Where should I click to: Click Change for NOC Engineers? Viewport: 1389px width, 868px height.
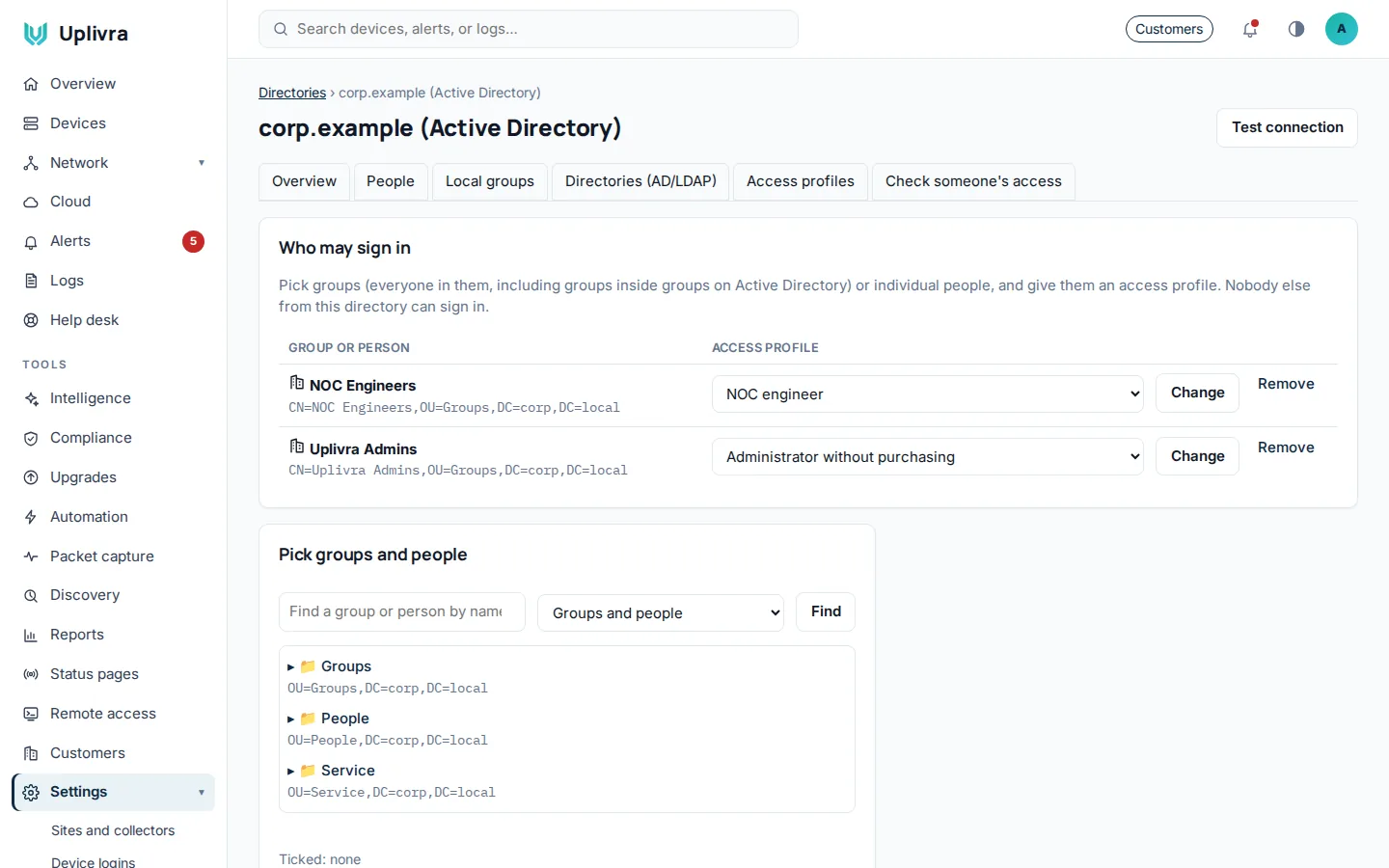1197,393
